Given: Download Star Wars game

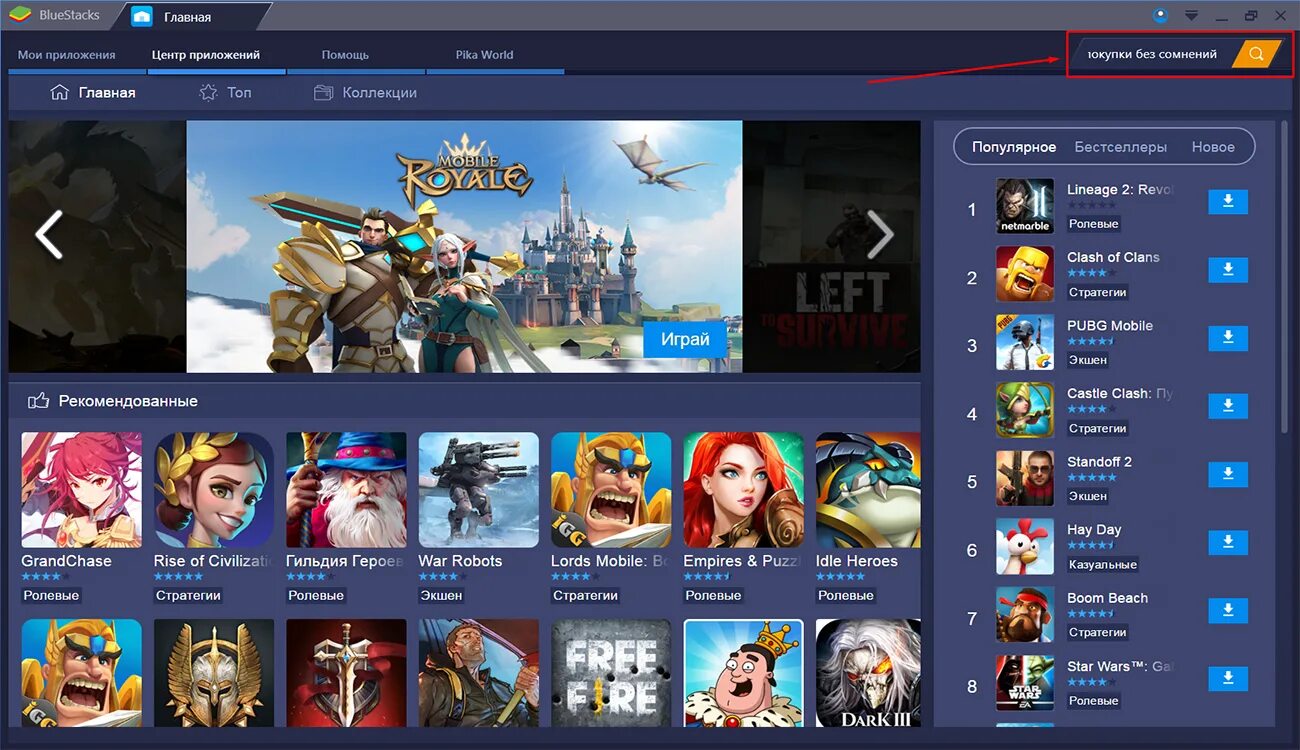Looking at the screenshot, I should [x=1228, y=678].
